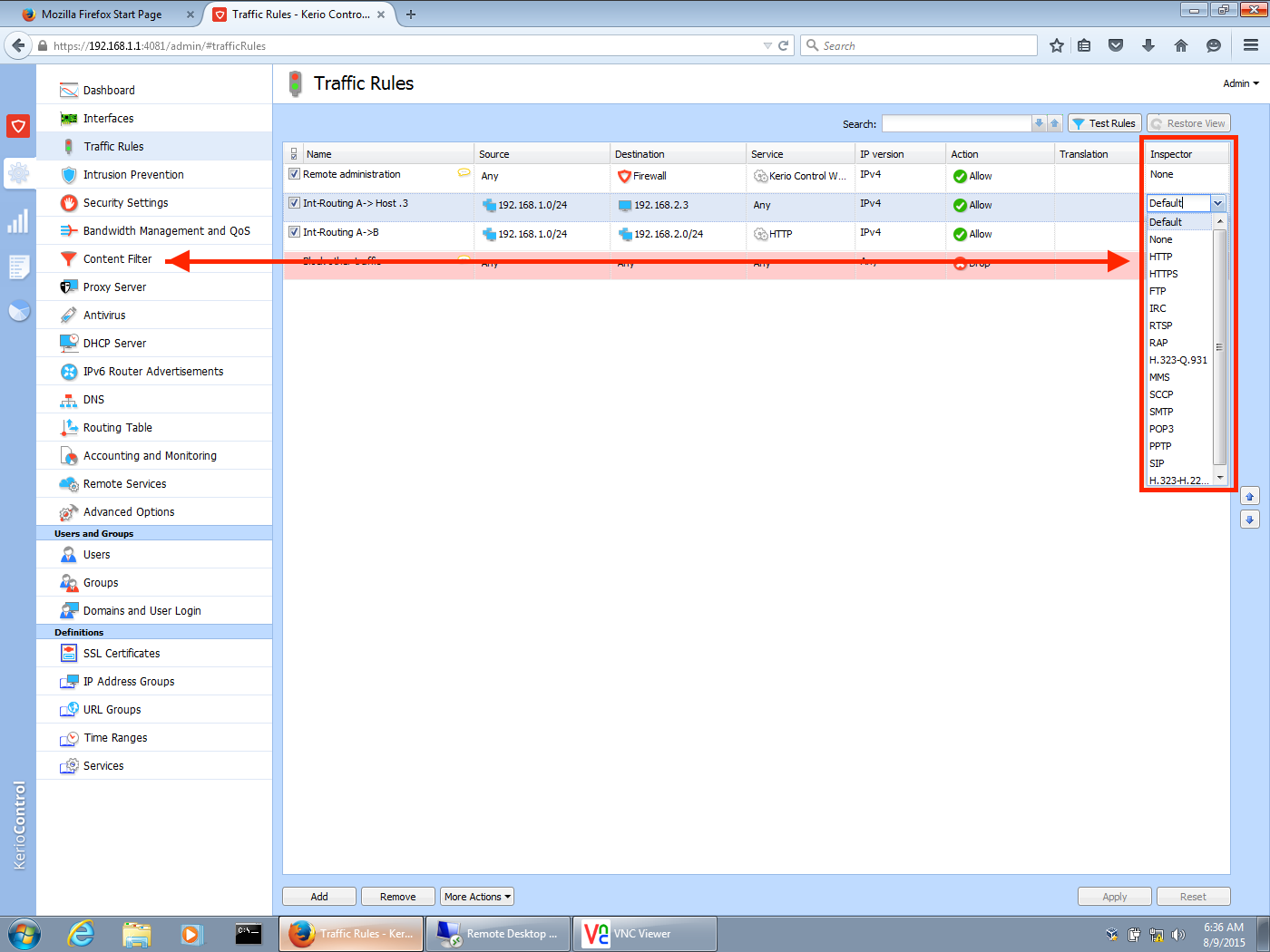Click the Test Rules button
The width and height of the screenshot is (1270, 952).
click(x=1104, y=123)
